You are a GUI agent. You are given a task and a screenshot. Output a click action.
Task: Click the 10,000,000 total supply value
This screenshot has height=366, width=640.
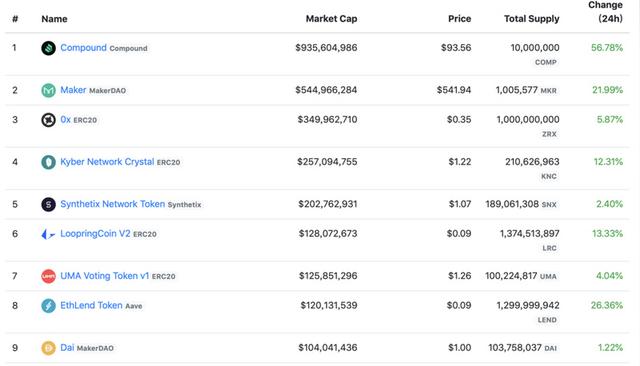point(535,48)
